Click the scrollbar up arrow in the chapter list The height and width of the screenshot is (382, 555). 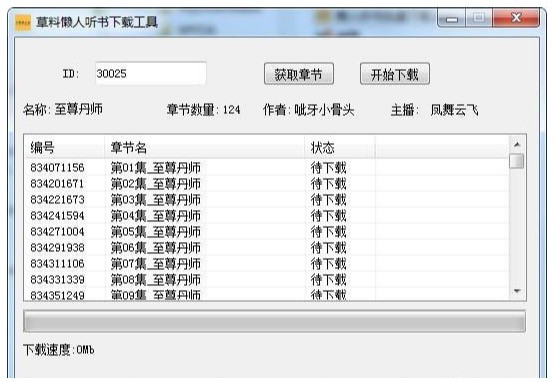click(x=517, y=144)
